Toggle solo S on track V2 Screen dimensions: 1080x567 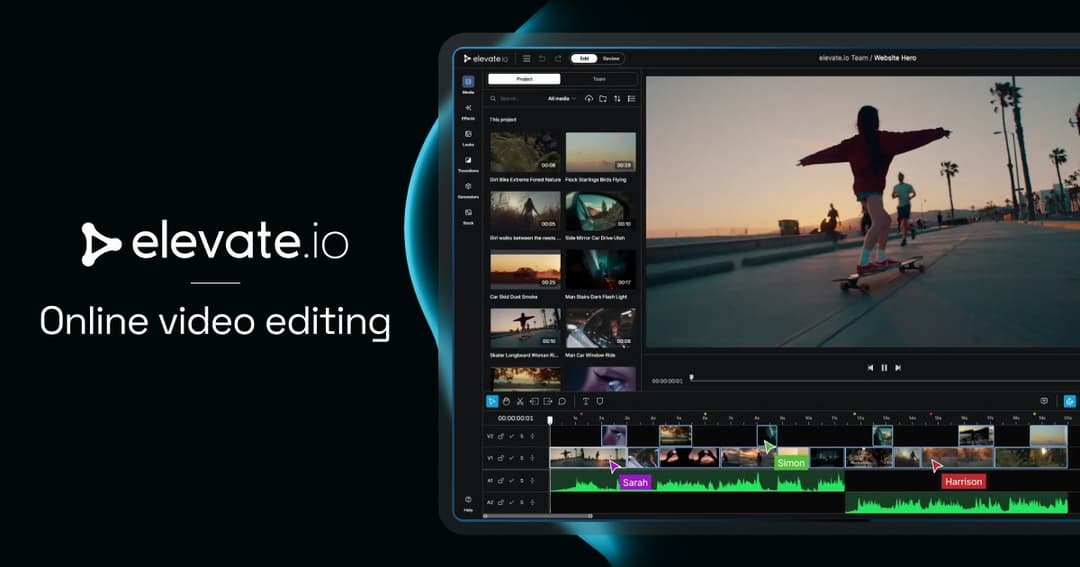(x=521, y=436)
